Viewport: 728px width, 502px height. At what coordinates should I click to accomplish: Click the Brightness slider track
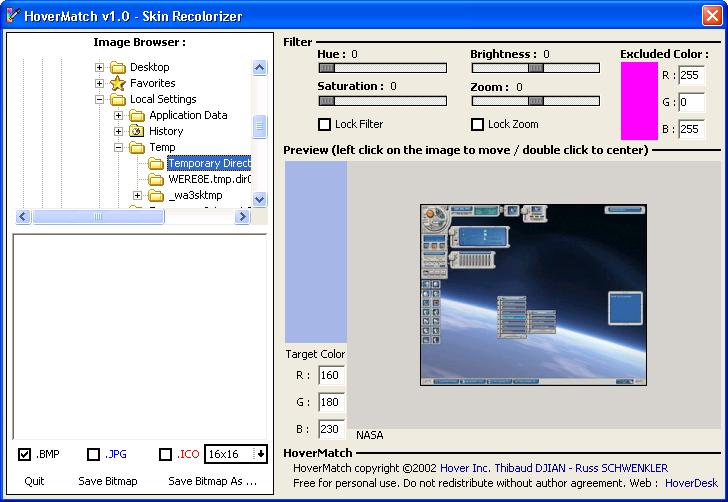[x=536, y=68]
